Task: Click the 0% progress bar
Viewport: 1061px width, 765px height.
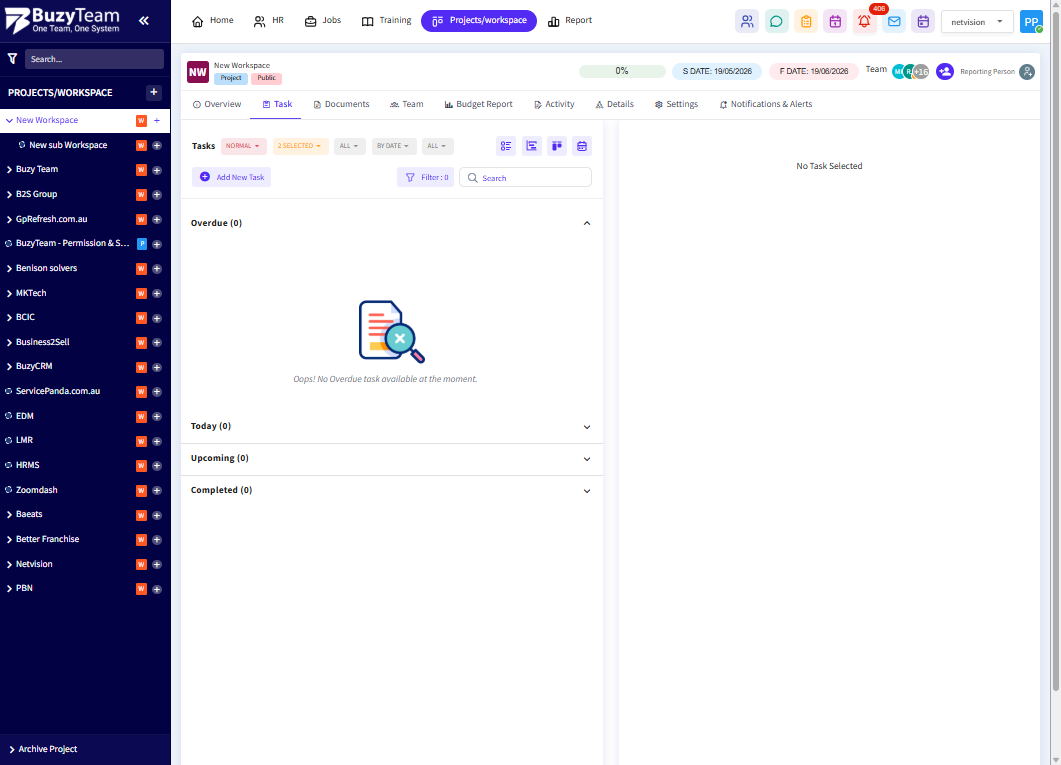Action: point(622,71)
